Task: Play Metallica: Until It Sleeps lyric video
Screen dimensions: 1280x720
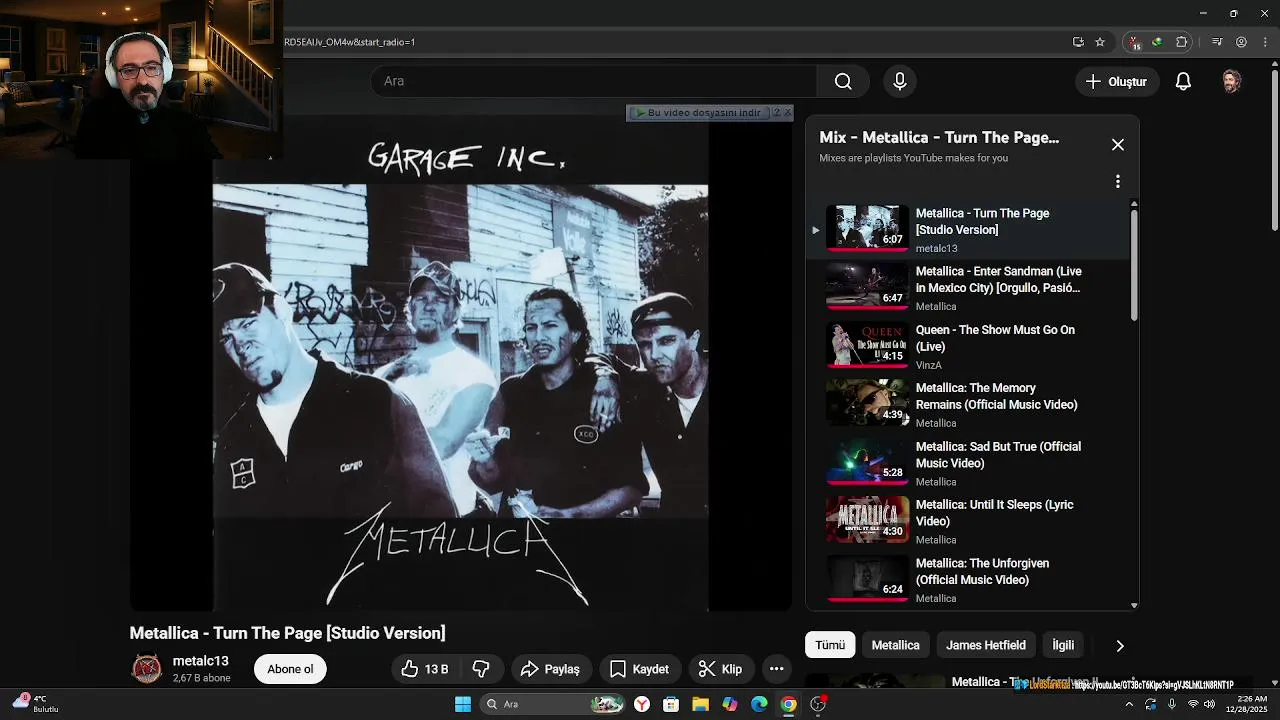Action: [968, 521]
